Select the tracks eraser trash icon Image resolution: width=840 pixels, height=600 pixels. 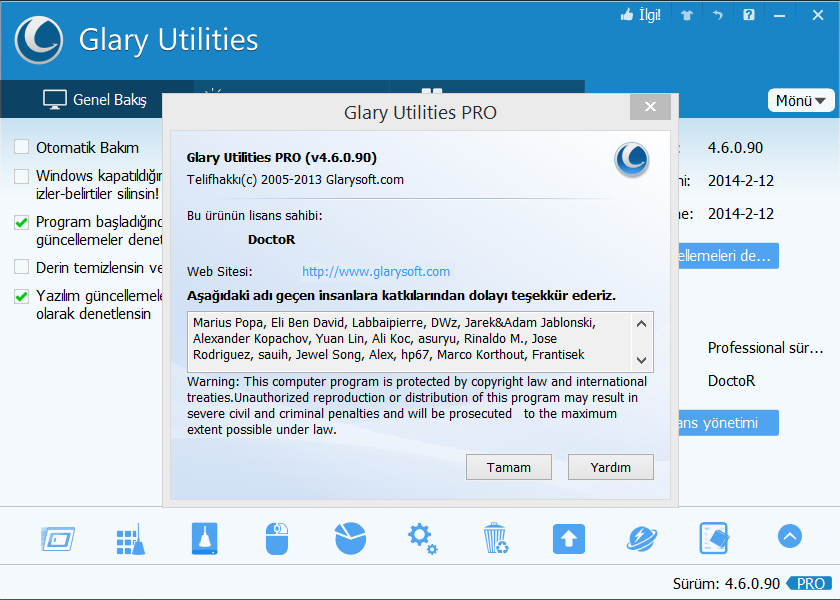point(495,538)
